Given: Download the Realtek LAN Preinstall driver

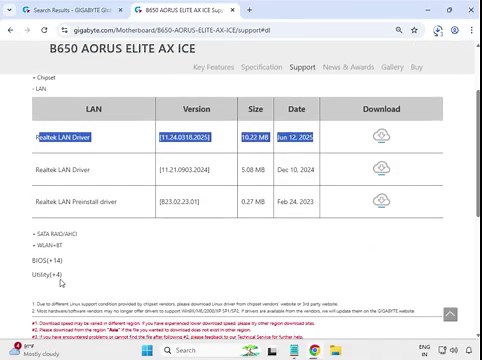Looking at the screenshot, I should tap(381, 201).
